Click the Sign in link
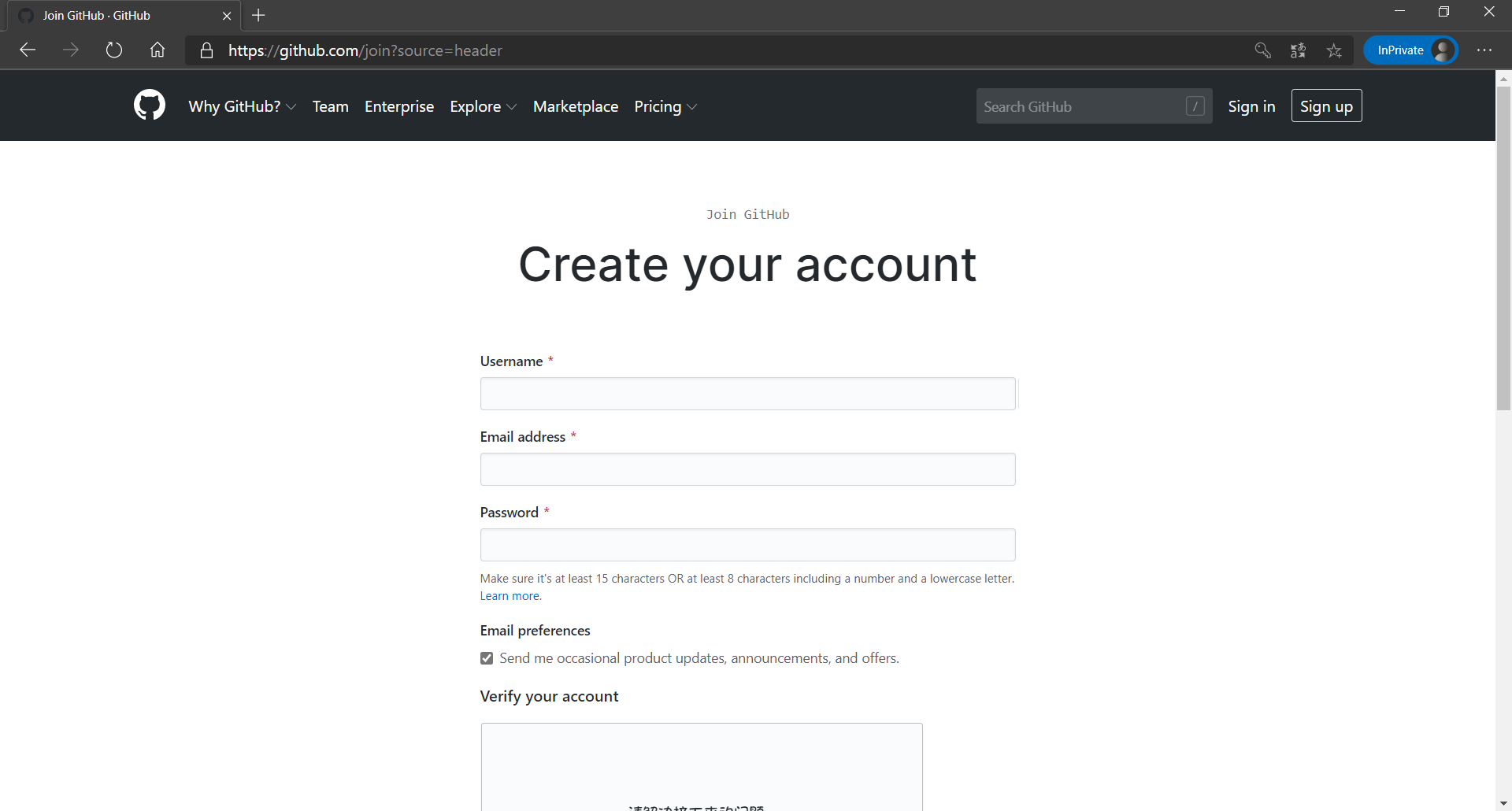Image resolution: width=1512 pixels, height=811 pixels. tap(1251, 106)
